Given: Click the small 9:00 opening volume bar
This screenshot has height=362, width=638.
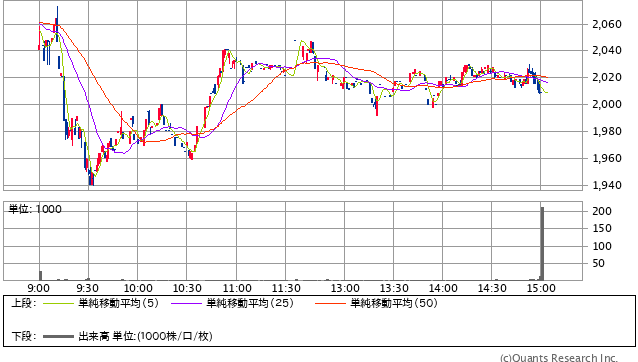Looking at the screenshot, I should (x=41, y=275).
